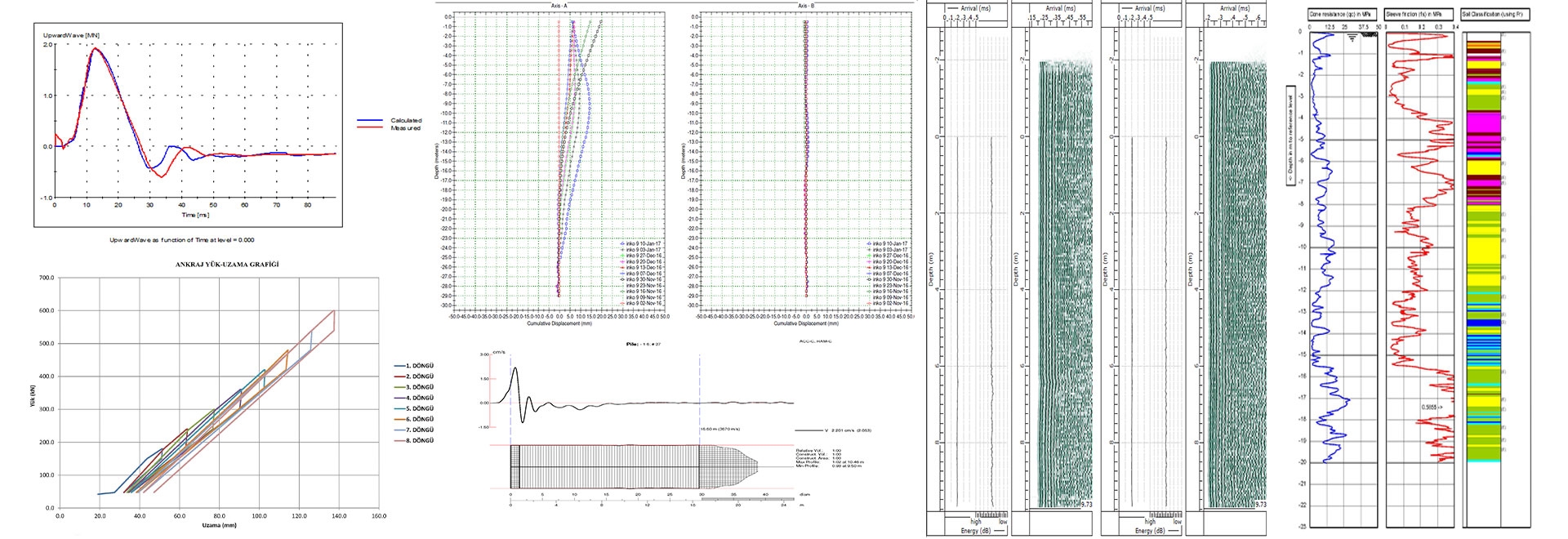Click the red Measured legend line
The image size is (1568, 539).
370,128
